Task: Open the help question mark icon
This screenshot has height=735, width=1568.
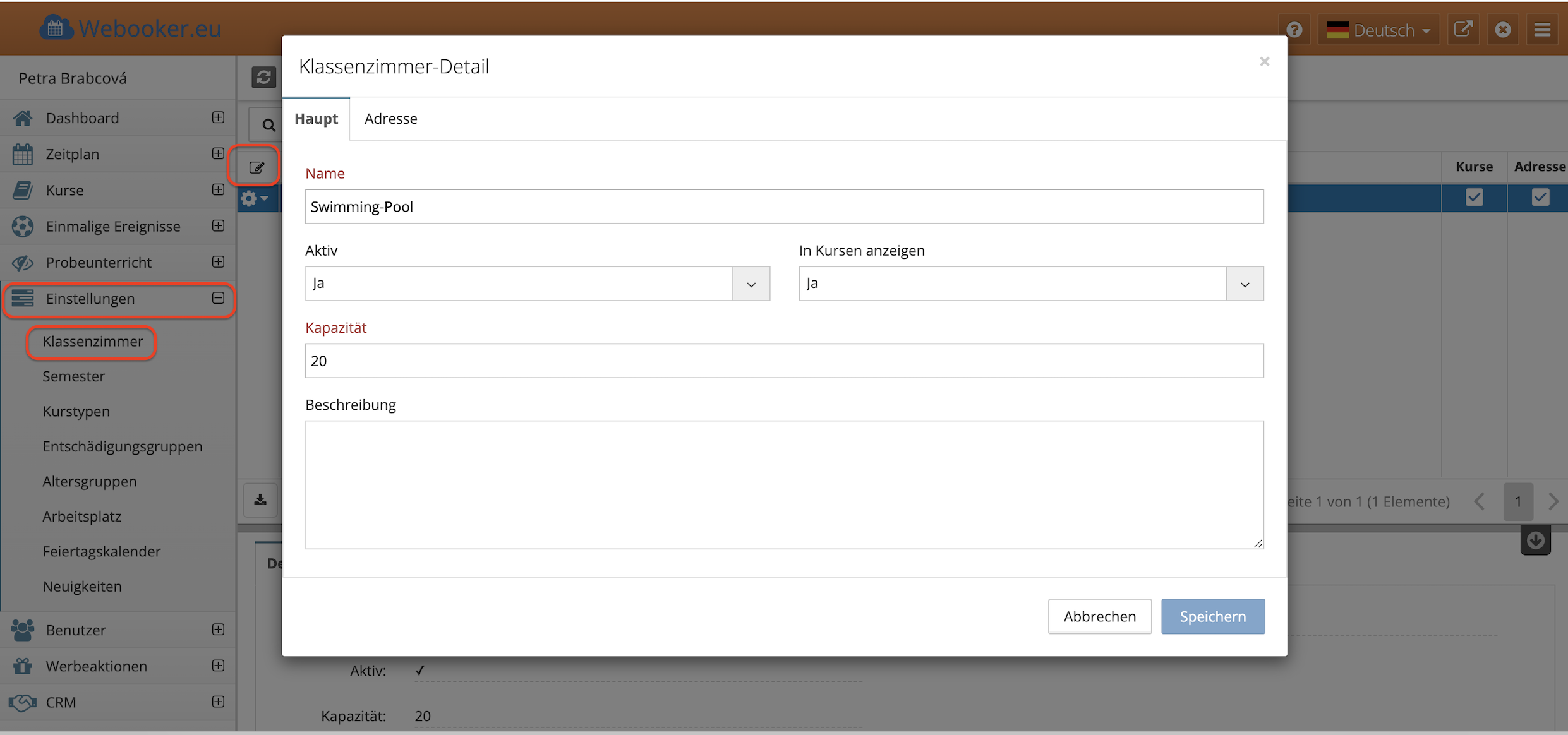Action: click(x=1294, y=30)
